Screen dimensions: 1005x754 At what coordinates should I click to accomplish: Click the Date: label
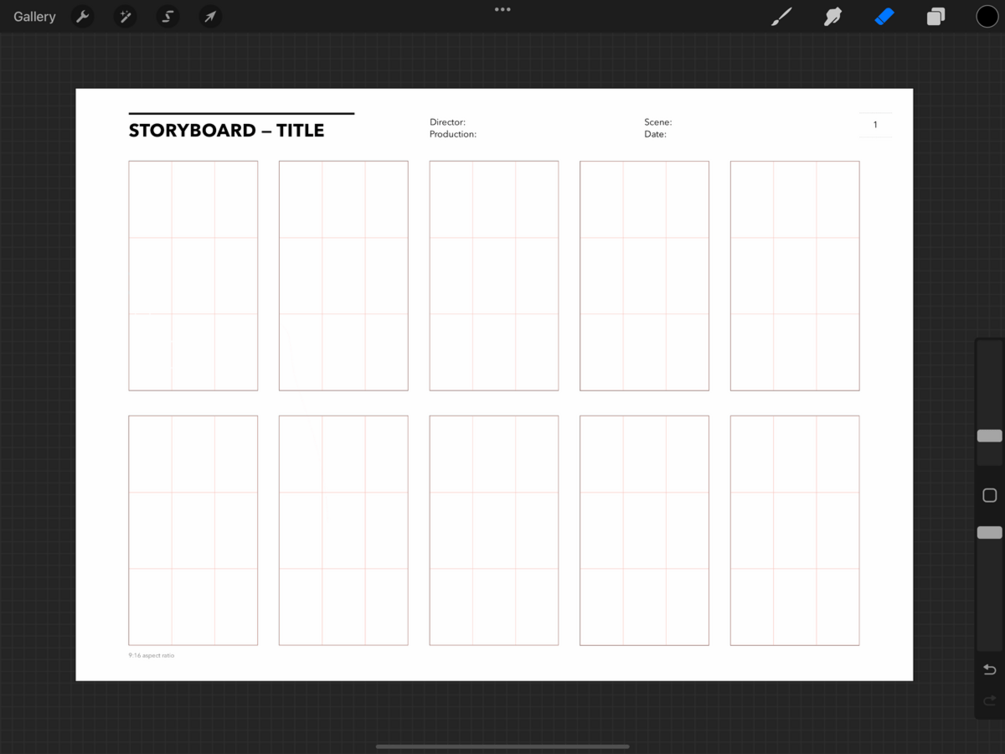655,134
